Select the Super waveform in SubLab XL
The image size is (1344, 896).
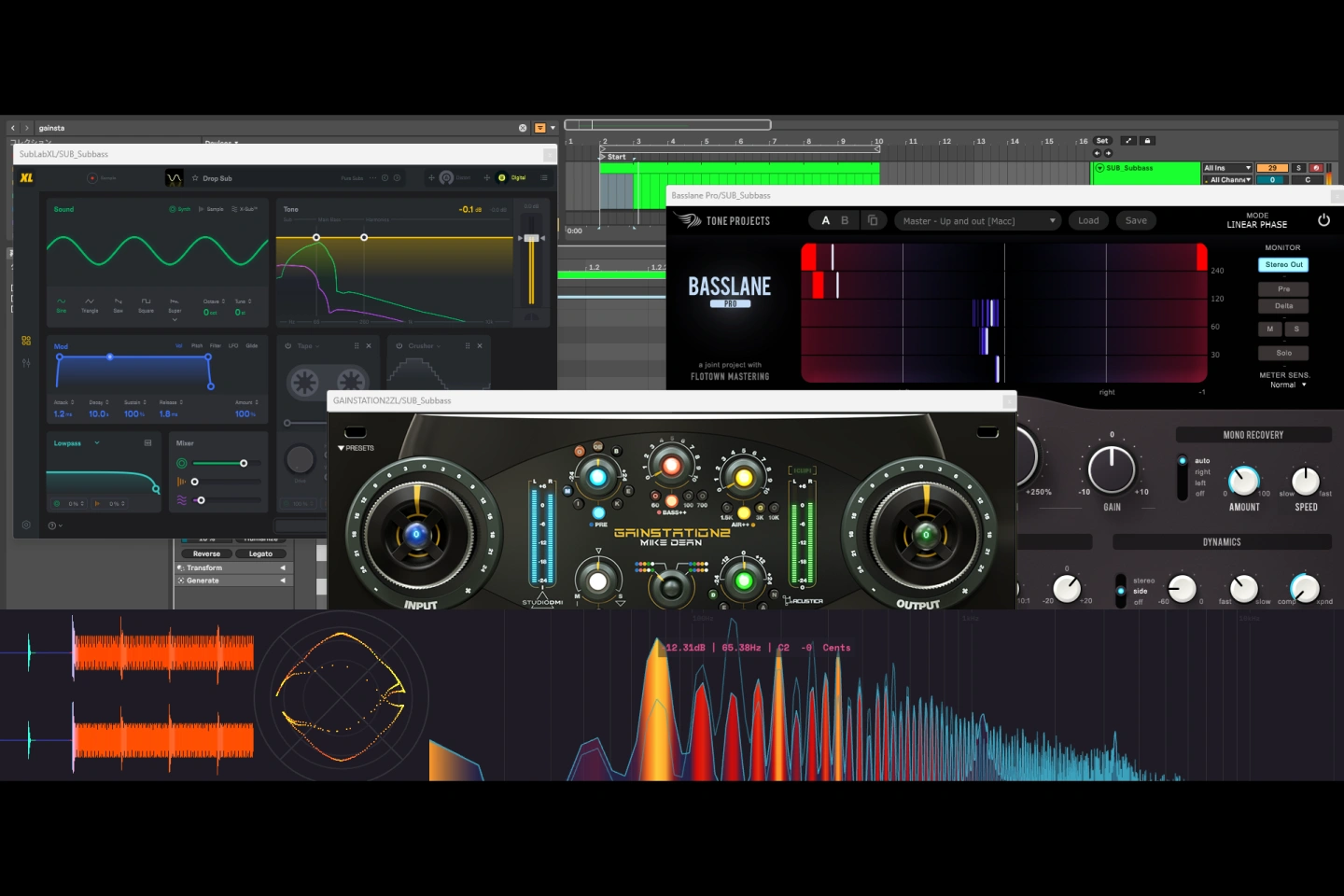click(x=175, y=305)
